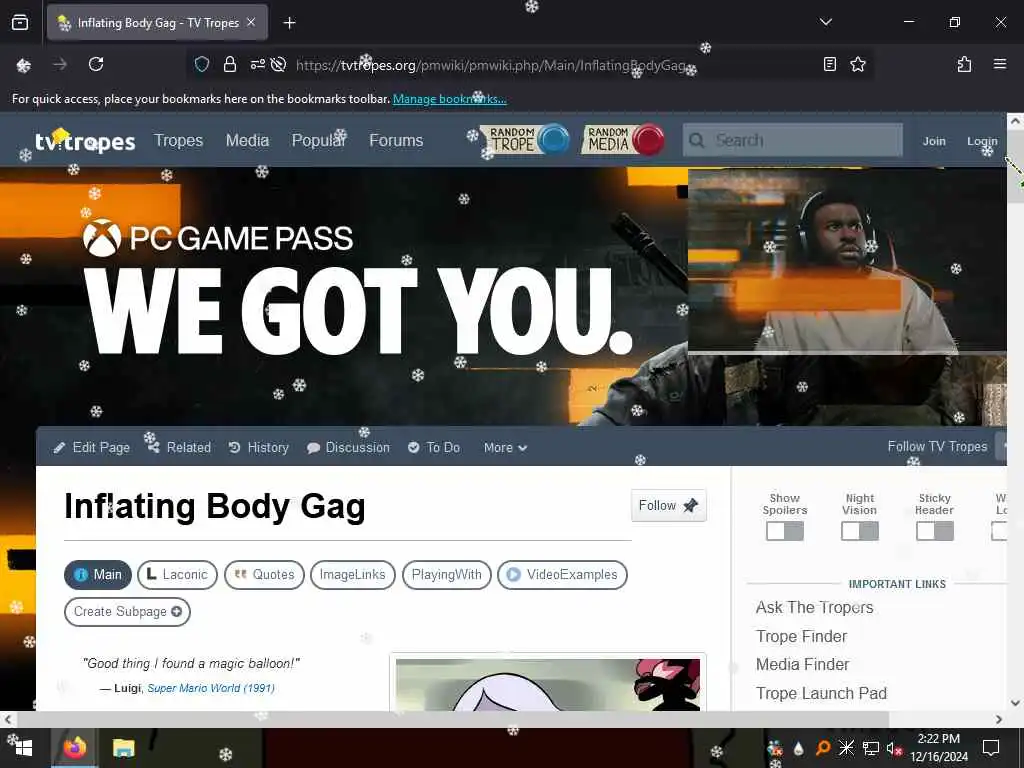Viewport: 1024px width, 768px height.
Task: Toggle the Sticky Header switch
Action: 935,531
